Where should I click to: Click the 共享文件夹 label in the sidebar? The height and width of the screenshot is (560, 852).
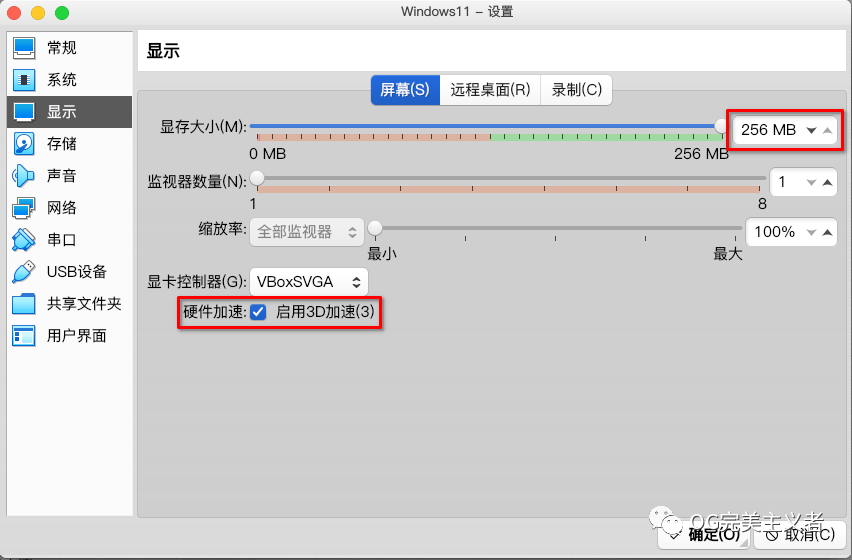(x=84, y=304)
